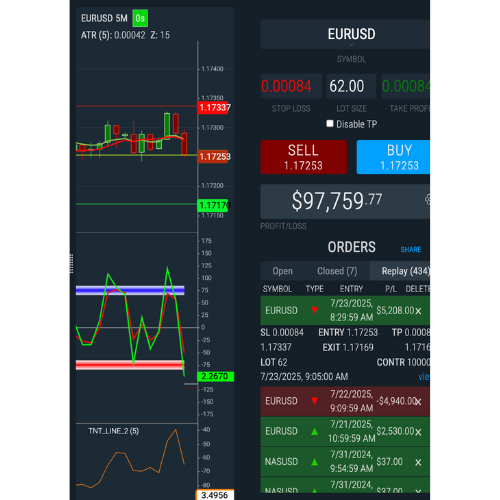Viewport: 500px width, 500px height.
Task: Delete the -$4,940.00 EURUSD order
Action: 418,402
